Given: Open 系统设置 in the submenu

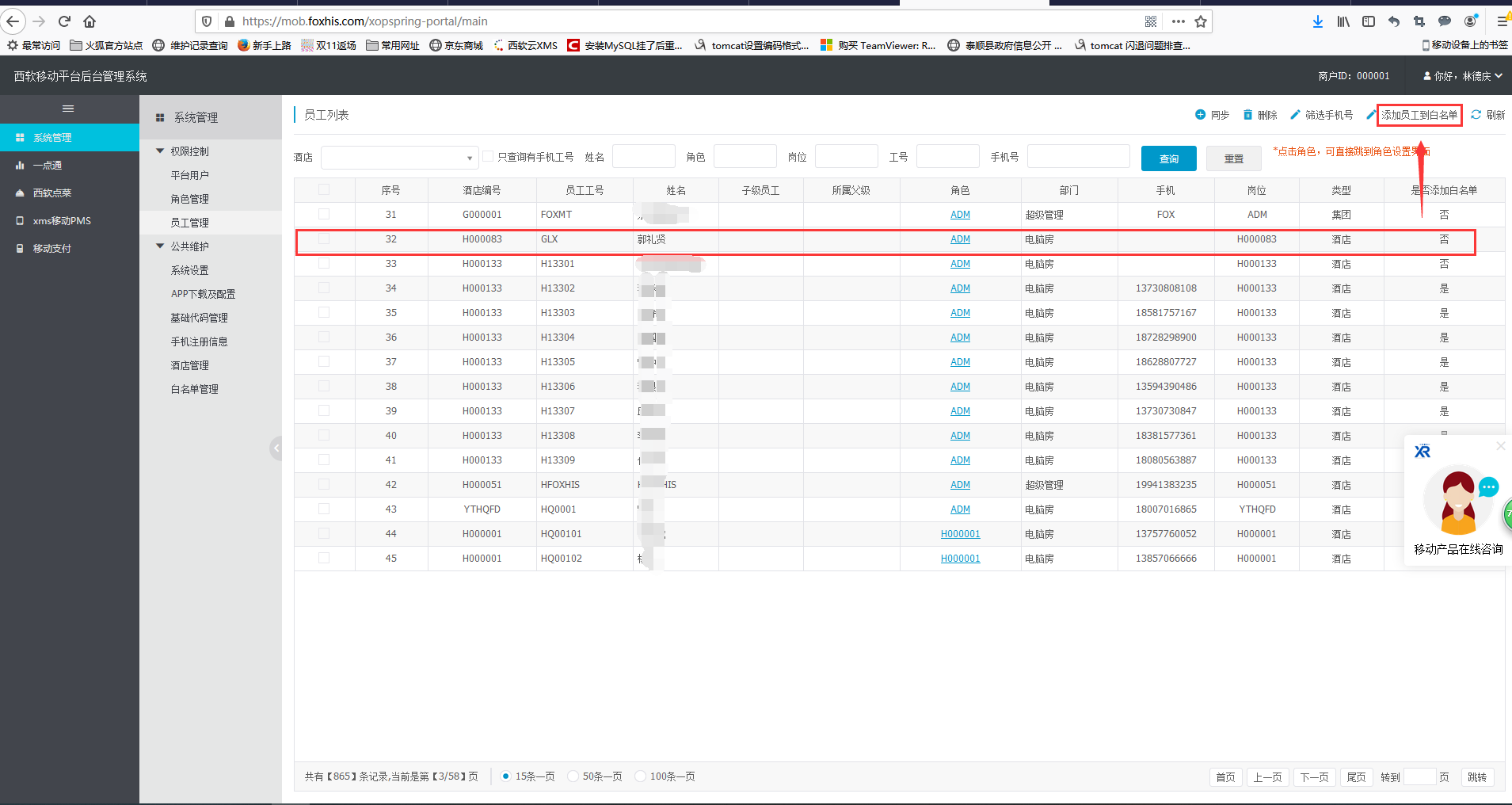Looking at the screenshot, I should (190, 270).
